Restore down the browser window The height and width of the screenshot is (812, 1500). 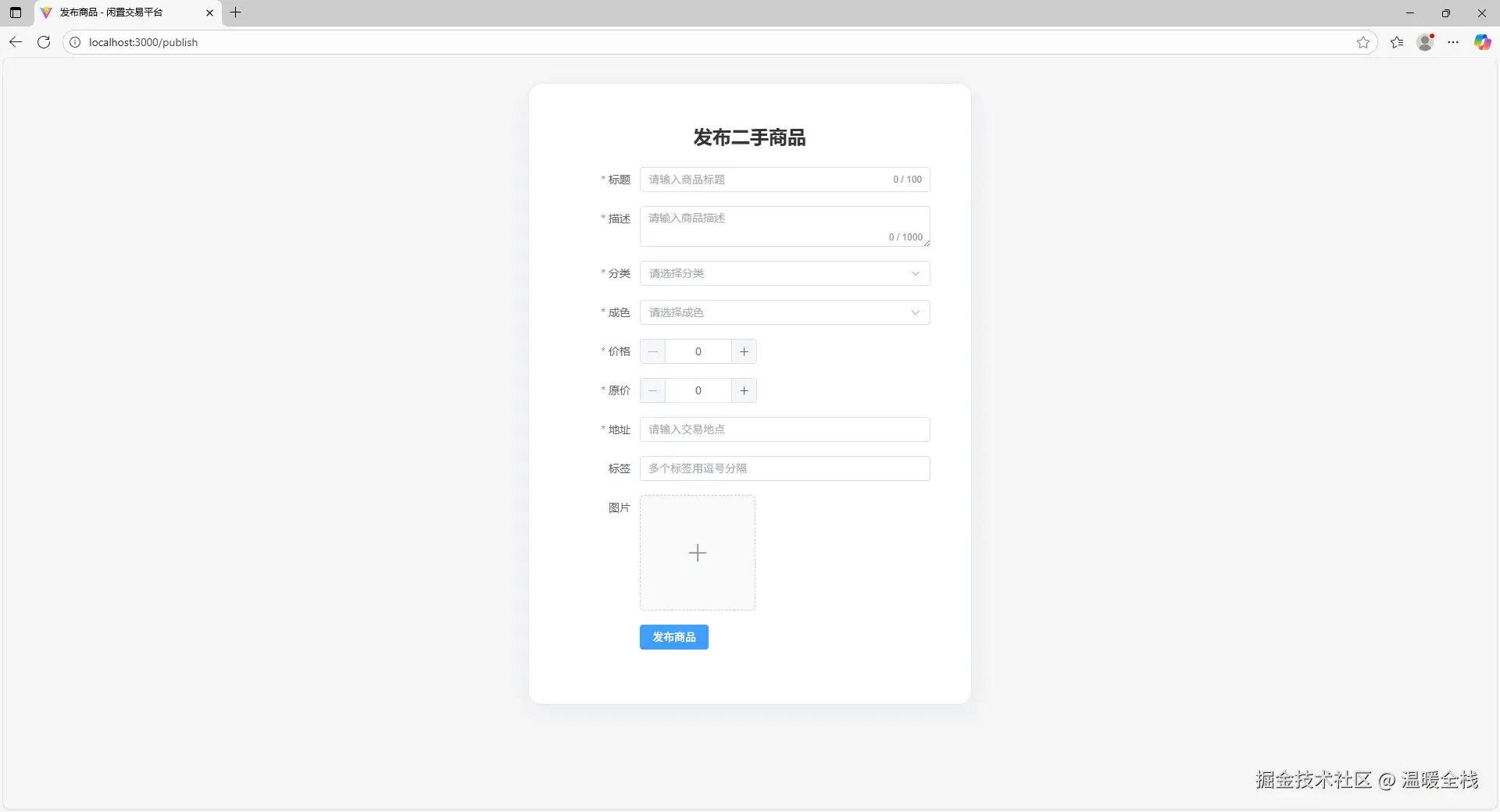tap(1446, 12)
